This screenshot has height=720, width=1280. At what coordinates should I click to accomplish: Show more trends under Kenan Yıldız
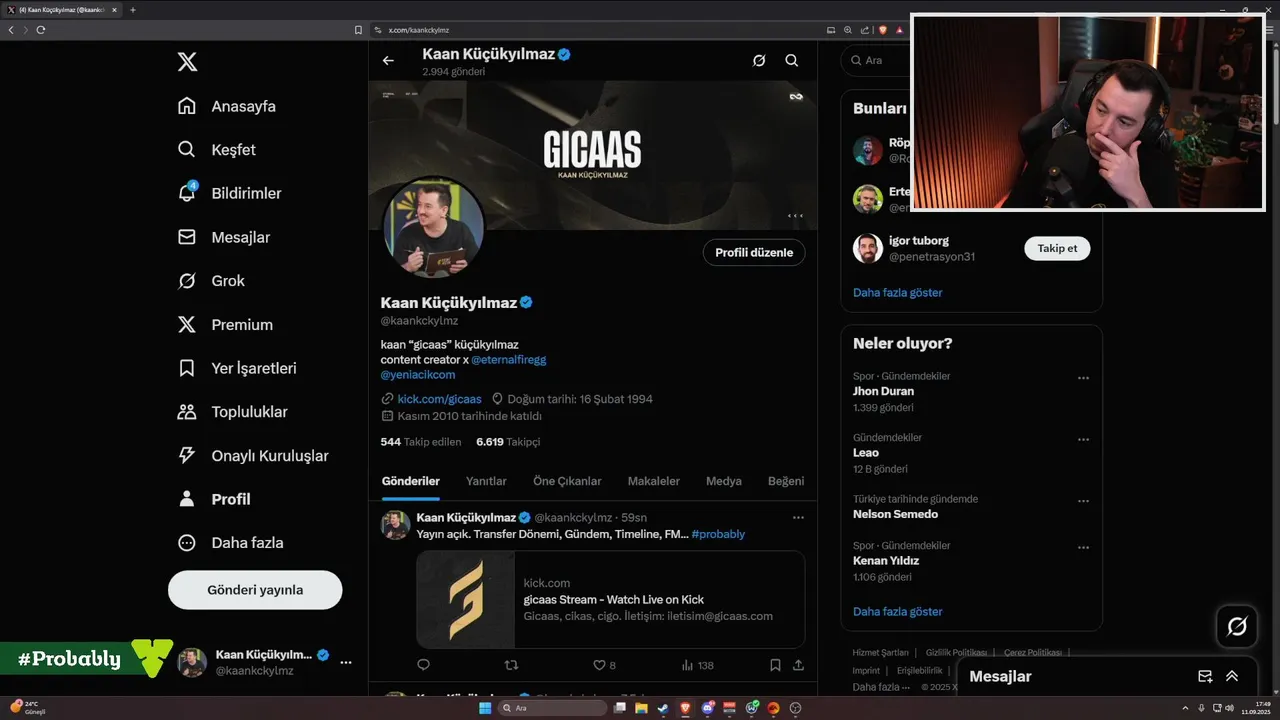897,611
